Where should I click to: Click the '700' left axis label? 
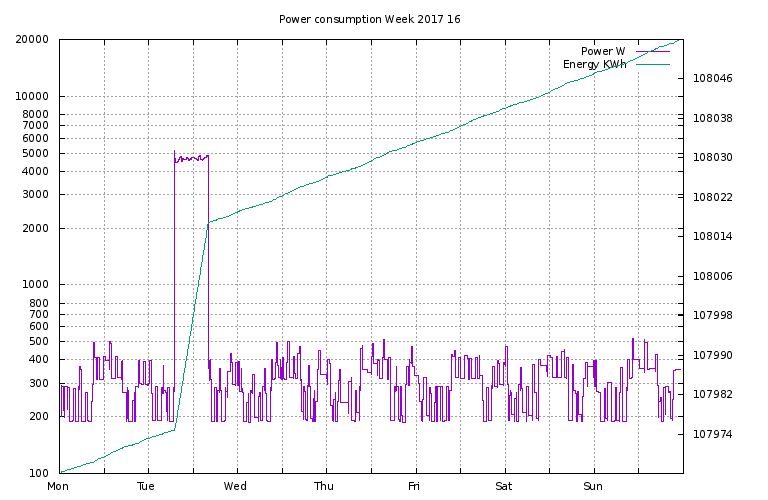point(39,314)
